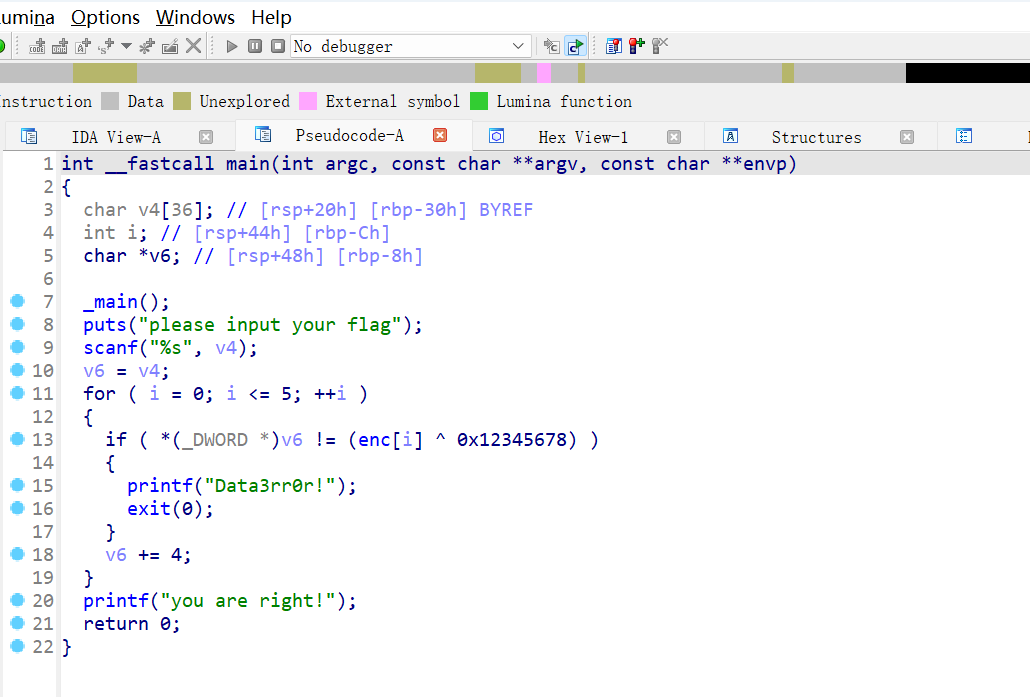Close the IDA View-A tab
Screen dimensions: 1030x697
click(206, 137)
